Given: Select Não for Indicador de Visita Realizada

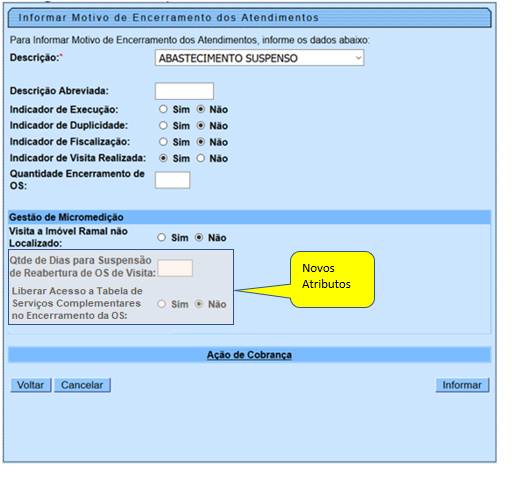Looking at the screenshot, I should click(201, 158).
